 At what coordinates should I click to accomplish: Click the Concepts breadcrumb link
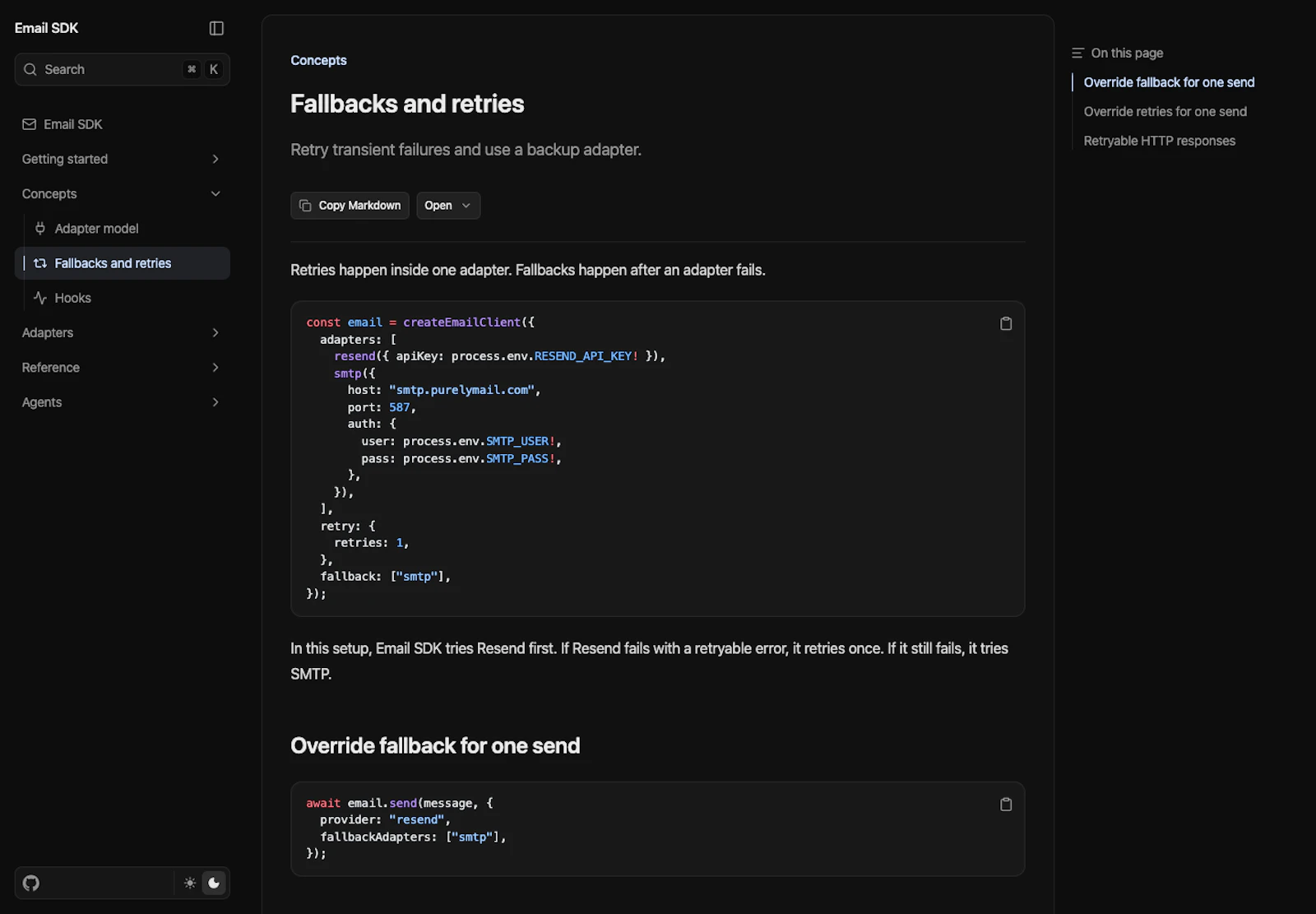pyautogui.click(x=318, y=60)
